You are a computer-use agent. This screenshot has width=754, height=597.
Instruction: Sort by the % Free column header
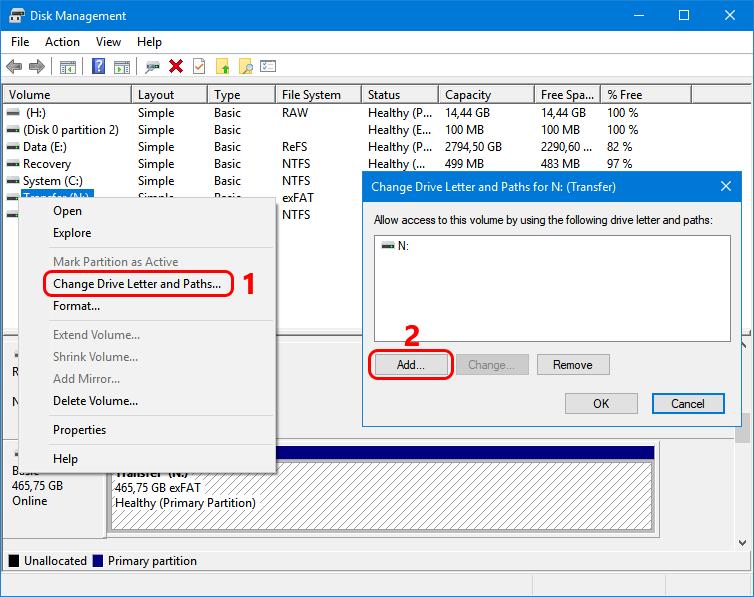pos(646,95)
